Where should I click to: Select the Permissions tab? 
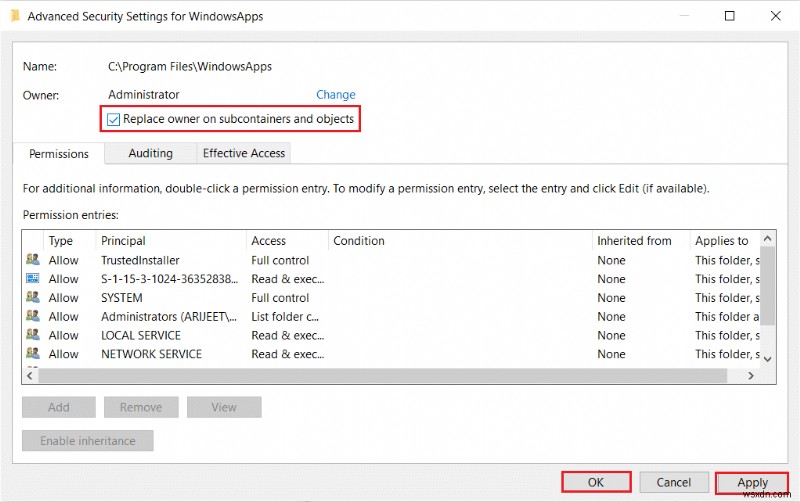(x=59, y=155)
